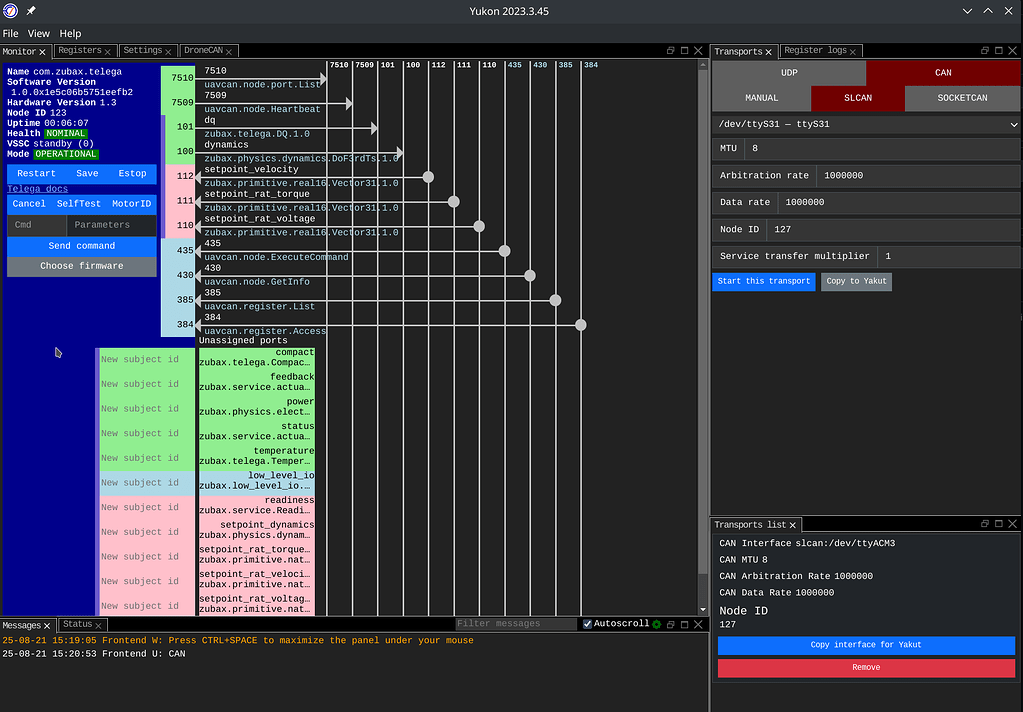Click the Send command button
The height and width of the screenshot is (712, 1023).
(82, 246)
